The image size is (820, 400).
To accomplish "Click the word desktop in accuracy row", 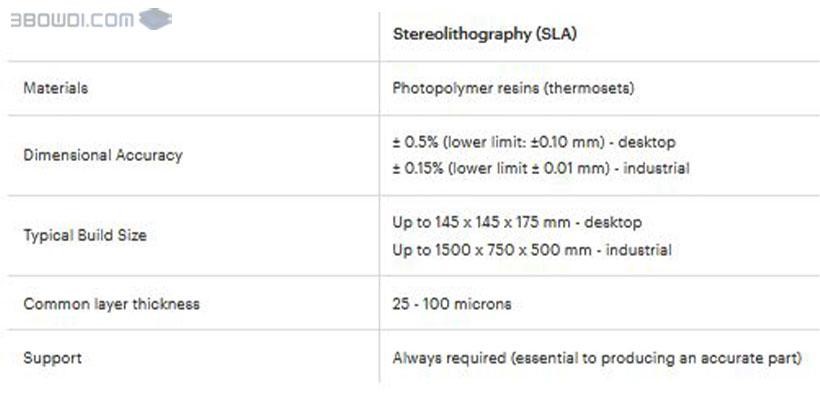I will [648, 142].
